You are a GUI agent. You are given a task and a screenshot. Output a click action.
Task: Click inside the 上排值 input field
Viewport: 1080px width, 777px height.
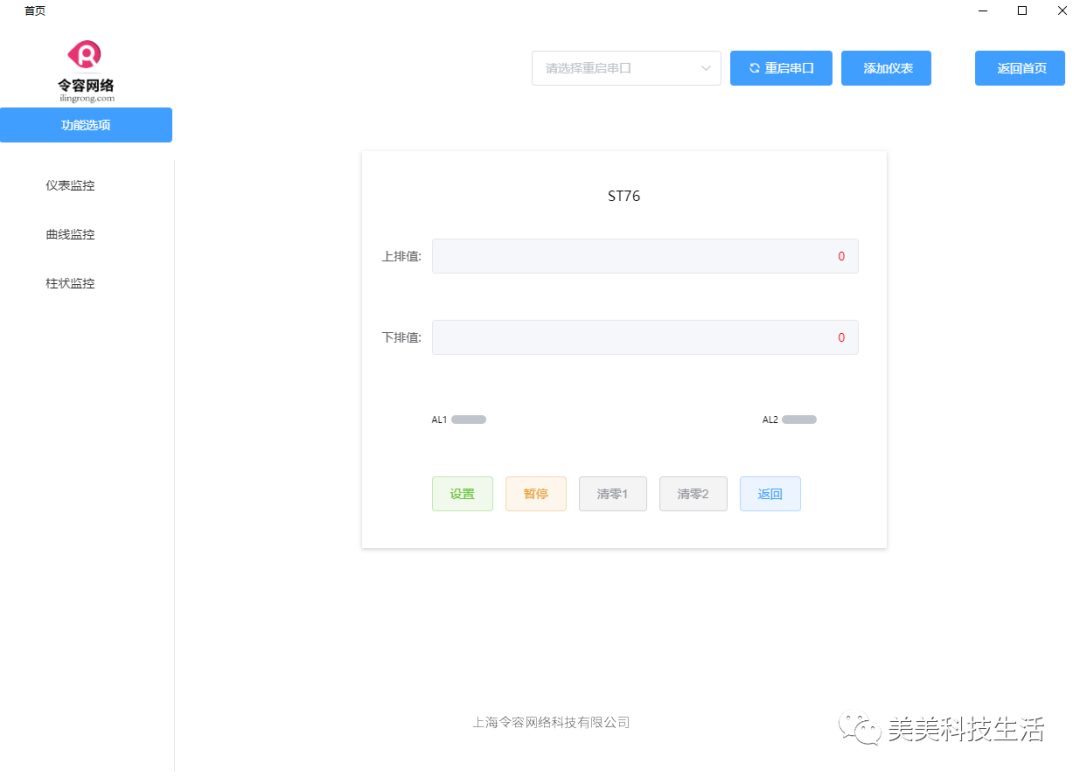point(645,256)
